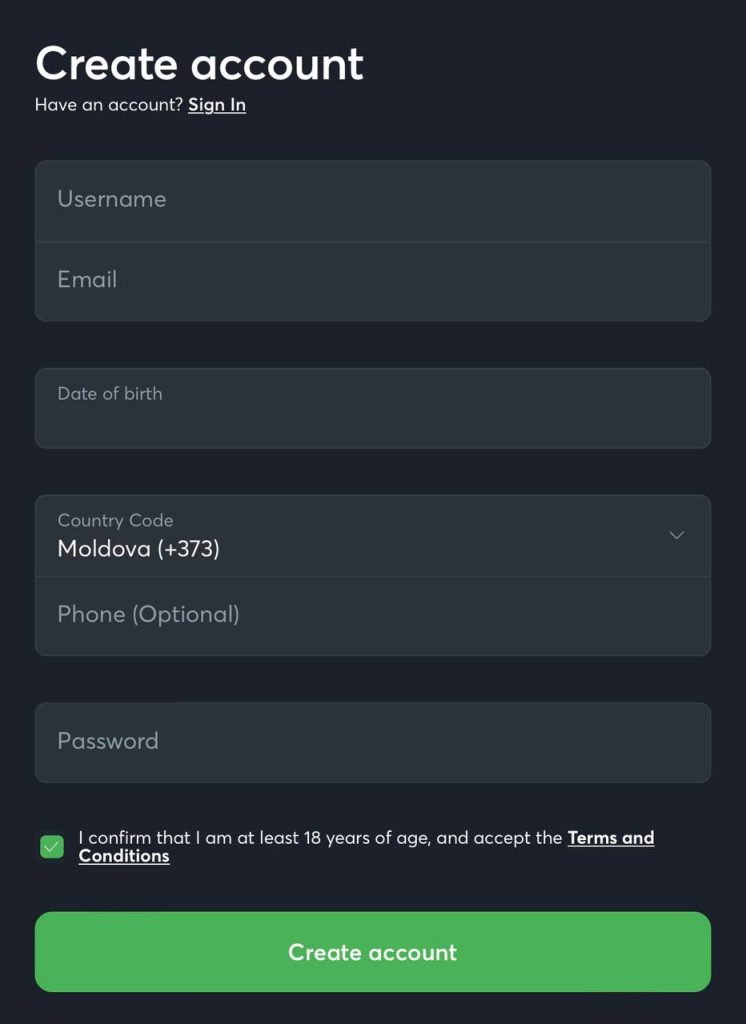The width and height of the screenshot is (746, 1024).
Task: Click the Sign In link
Action: pyautogui.click(x=217, y=105)
